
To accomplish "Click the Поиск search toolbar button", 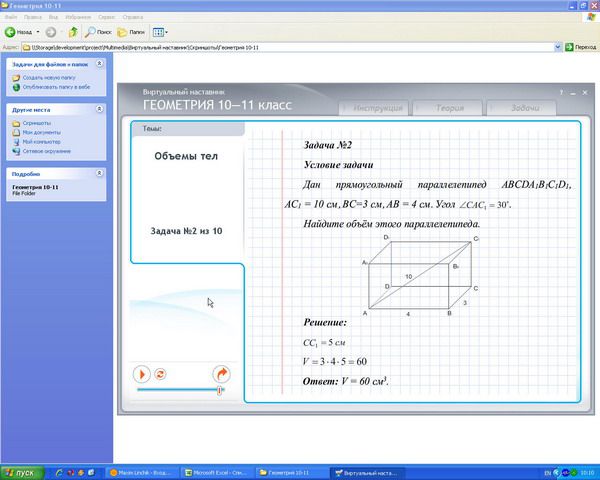I will tap(98, 32).
